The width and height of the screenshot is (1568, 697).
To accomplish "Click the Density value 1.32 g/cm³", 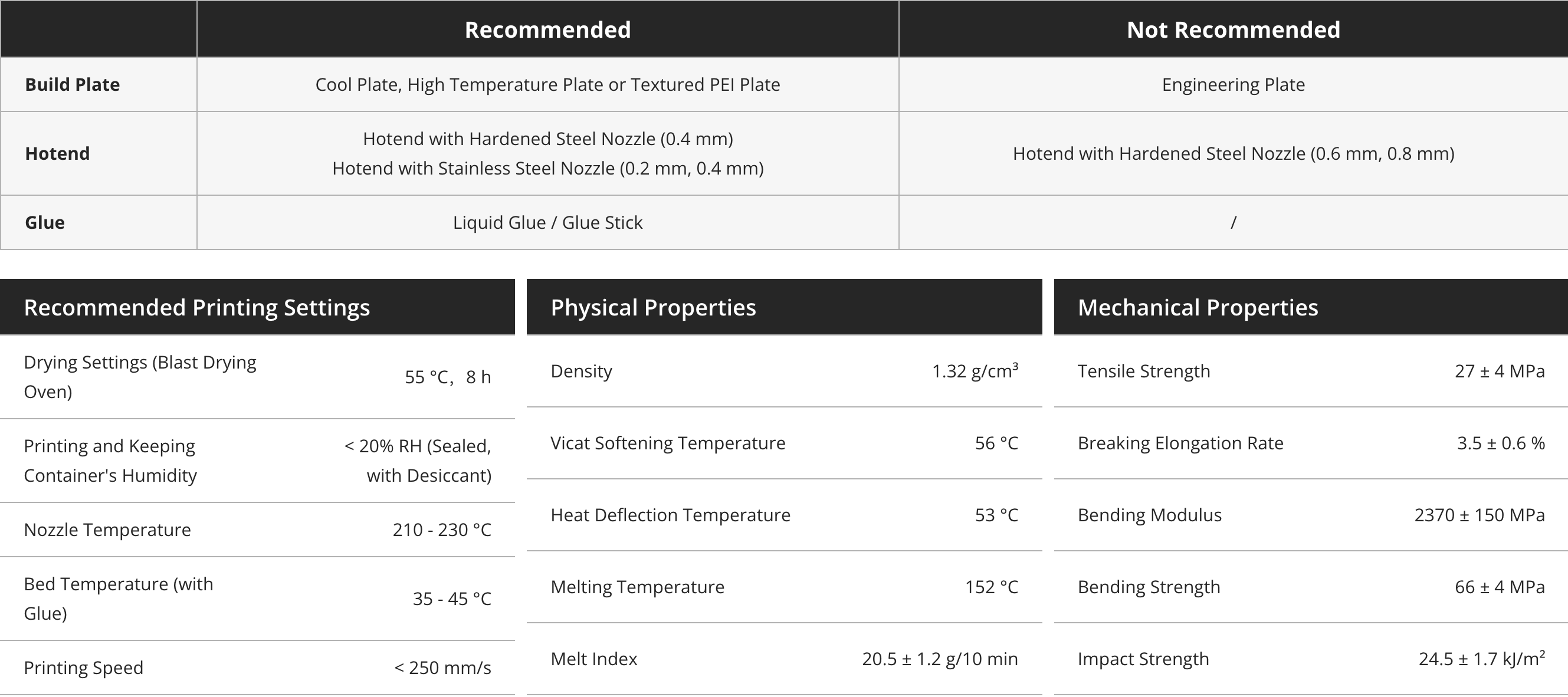I will point(975,371).
